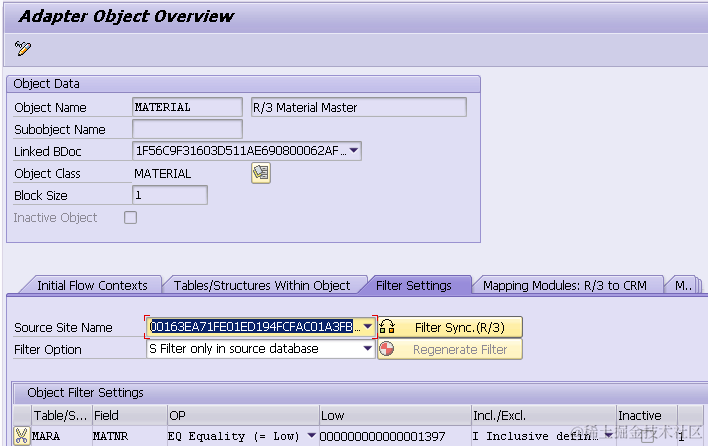The width and height of the screenshot is (708, 446).
Task: Open the Filter Option dropdown
Action: (x=368, y=348)
